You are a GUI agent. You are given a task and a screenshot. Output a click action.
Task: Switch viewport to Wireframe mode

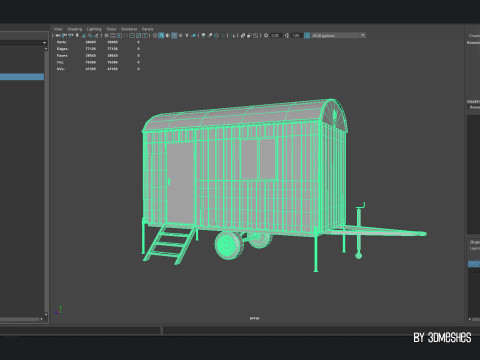155,35
